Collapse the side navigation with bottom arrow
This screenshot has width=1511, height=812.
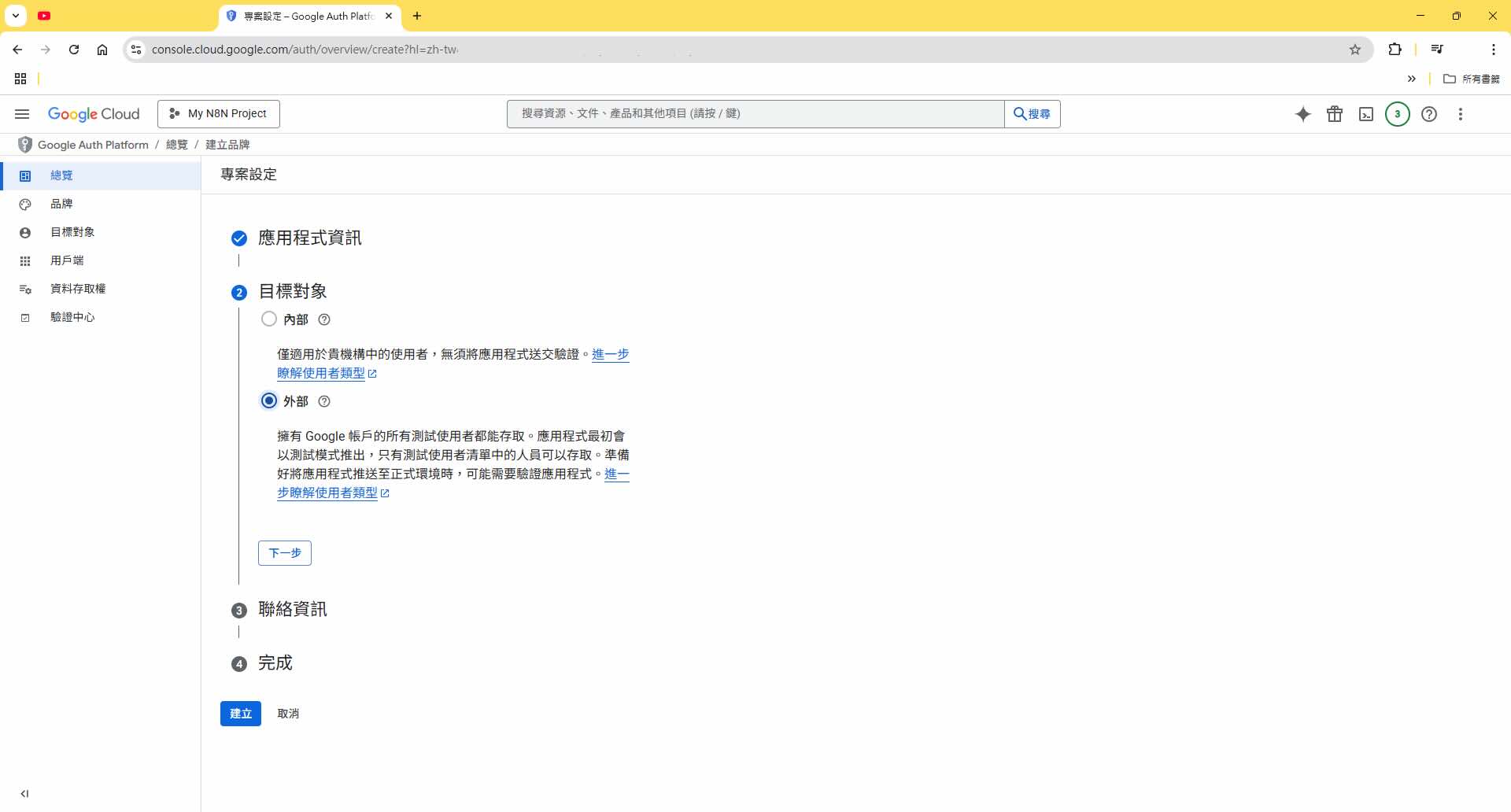[26, 793]
